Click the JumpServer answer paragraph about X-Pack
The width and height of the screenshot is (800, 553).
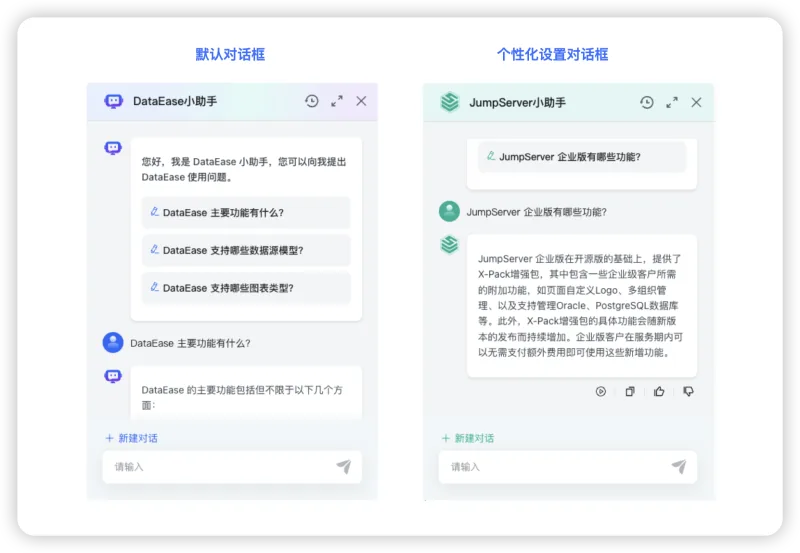581,306
